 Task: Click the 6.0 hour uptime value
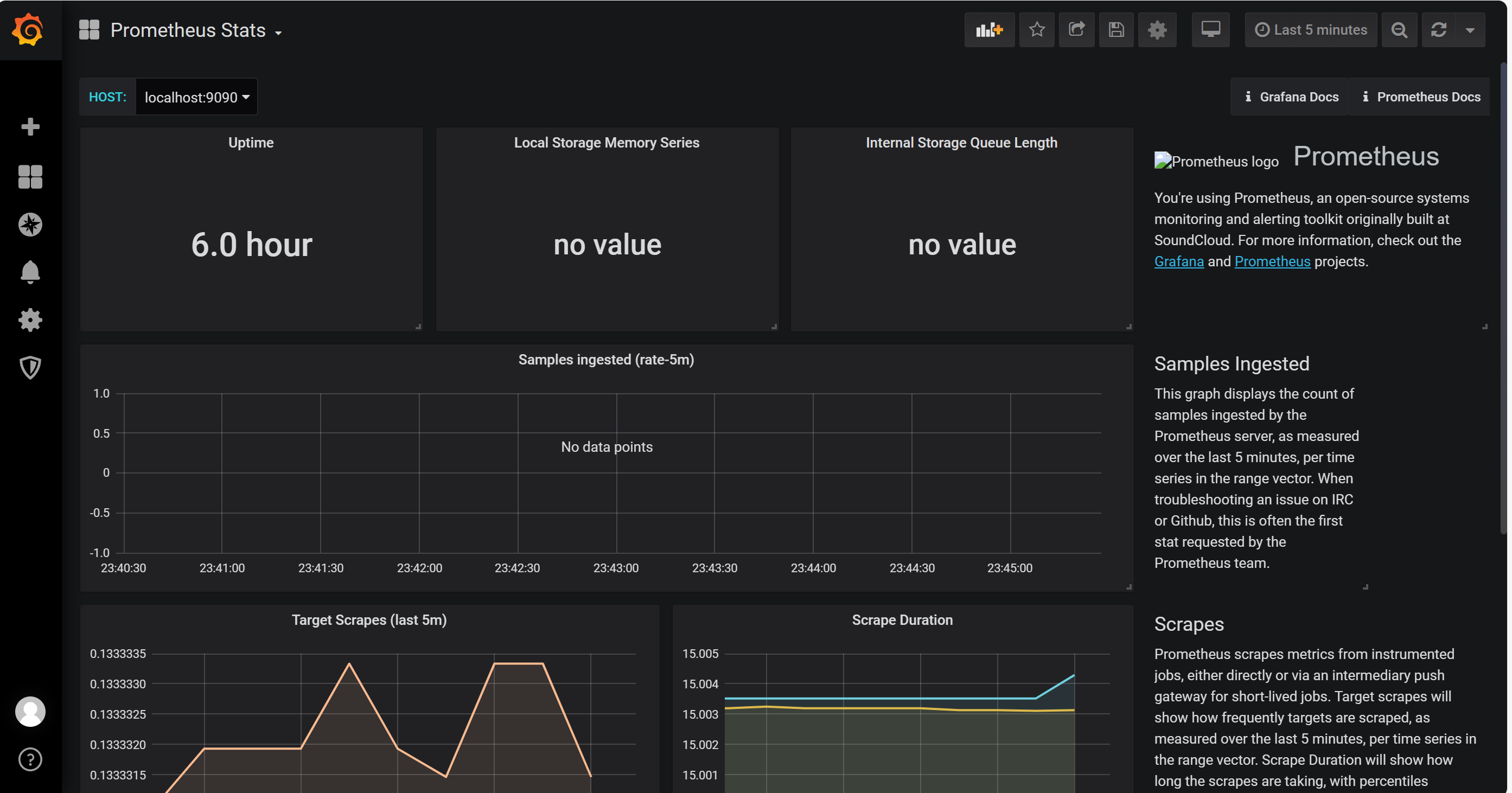[x=251, y=245]
